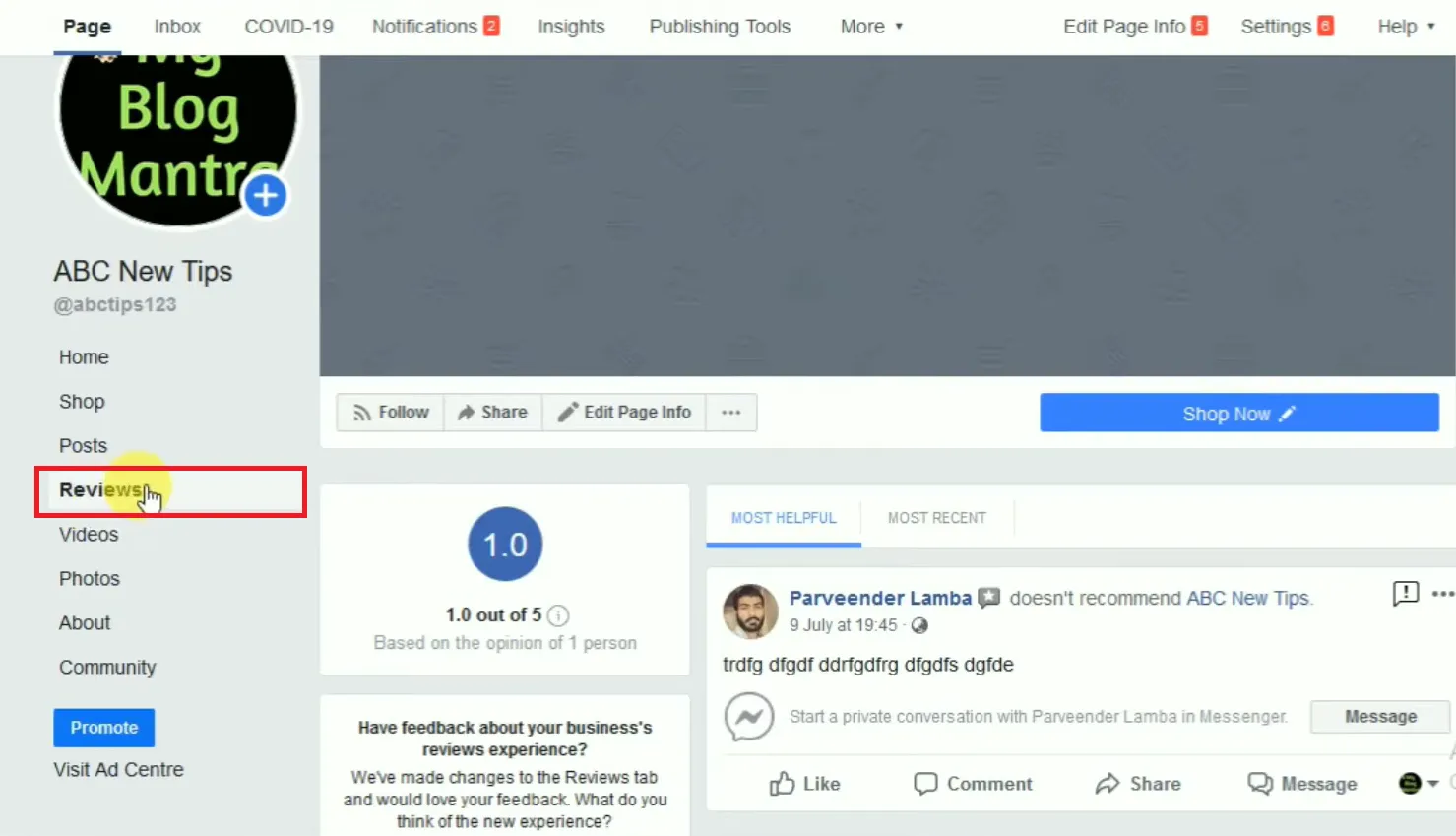Like the review with the thumbs-up icon
This screenshot has height=836, width=1456.
click(x=804, y=784)
